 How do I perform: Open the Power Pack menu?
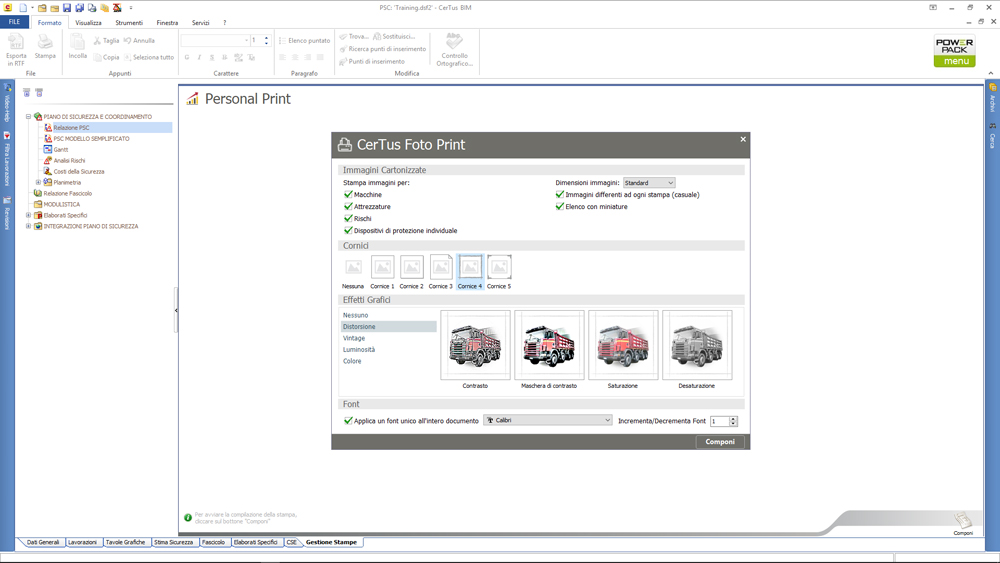click(x=955, y=51)
